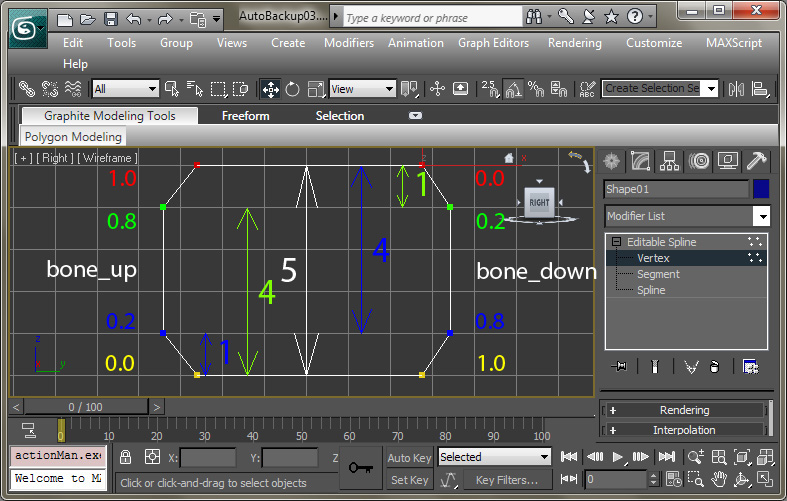The height and width of the screenshot is (501, 787).
Task: Click the Go to Start playback button
Action: coord(569,457)
